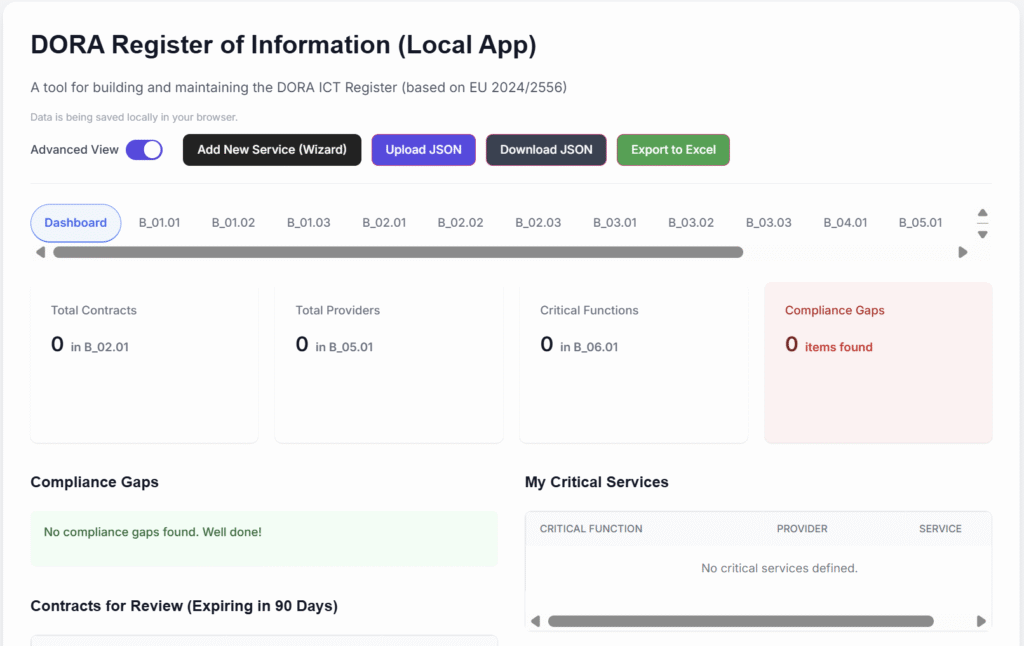The width and height of the screenshot is (1024, 646).
Task: Go to the B_03.02 tab
Action: point(691,223)
